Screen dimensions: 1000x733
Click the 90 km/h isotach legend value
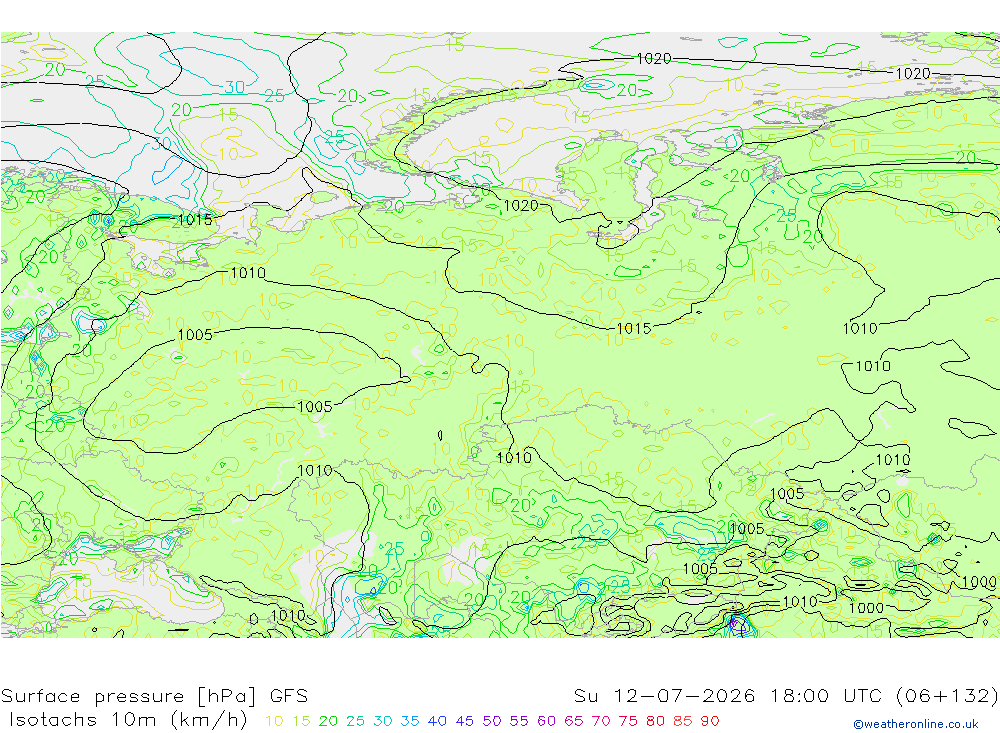[710, 721]
